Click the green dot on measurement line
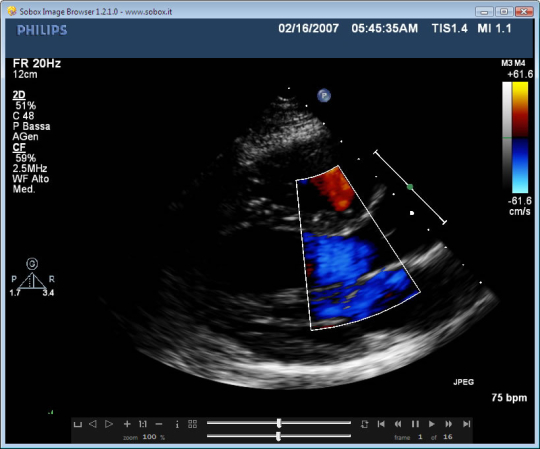 click(x=410, y=187)
